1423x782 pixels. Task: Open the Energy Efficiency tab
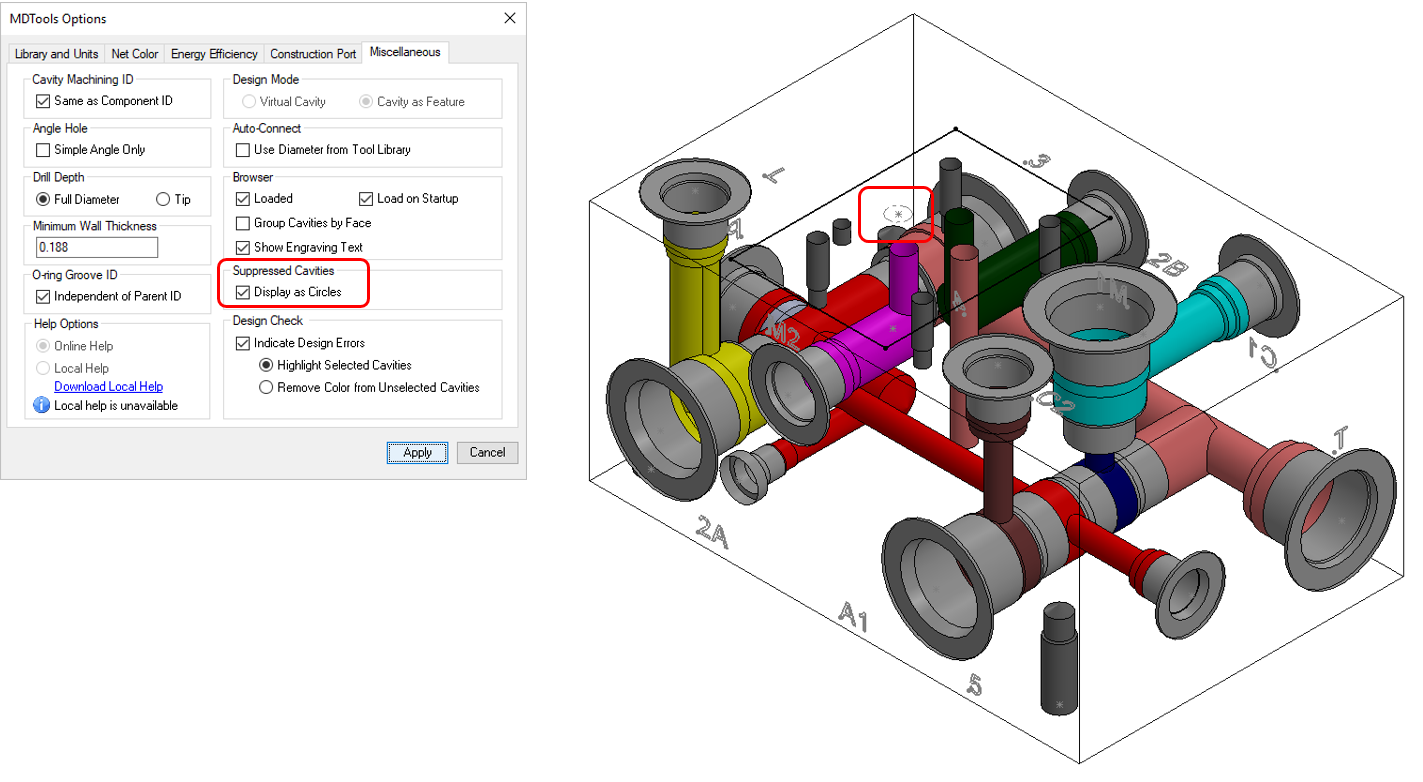click(214, 54)
